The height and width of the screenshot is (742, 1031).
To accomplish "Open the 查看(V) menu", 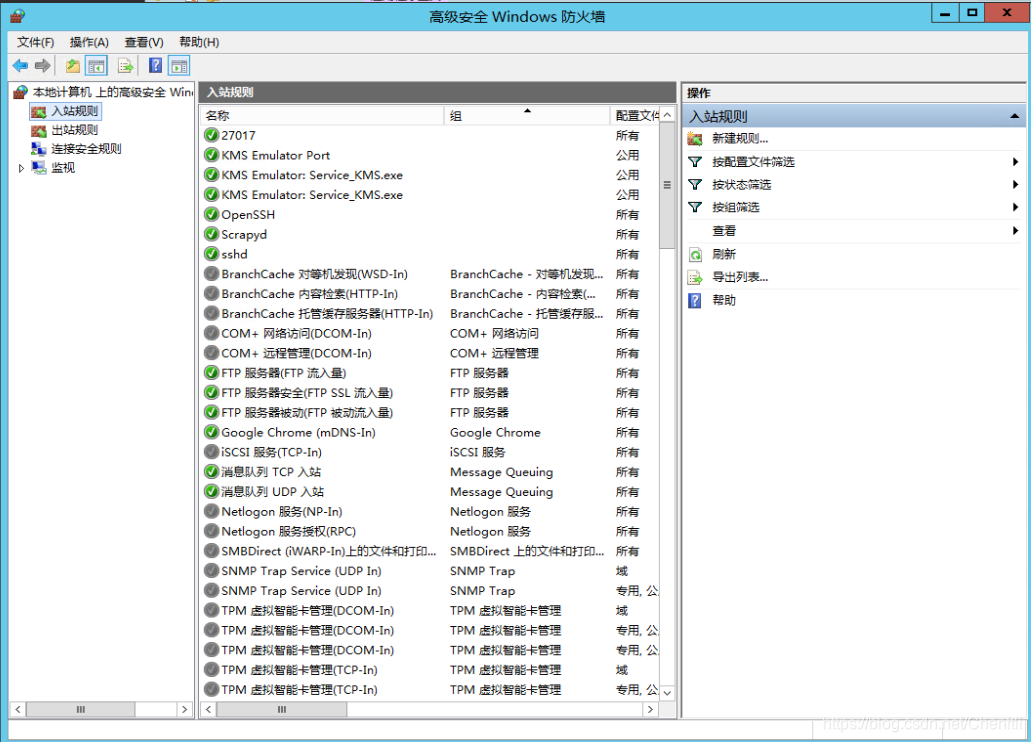I will (144, 42).
